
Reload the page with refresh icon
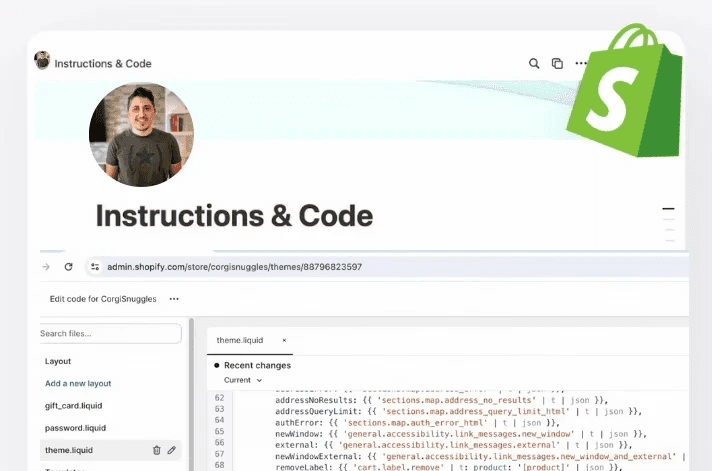coord(69,267)
